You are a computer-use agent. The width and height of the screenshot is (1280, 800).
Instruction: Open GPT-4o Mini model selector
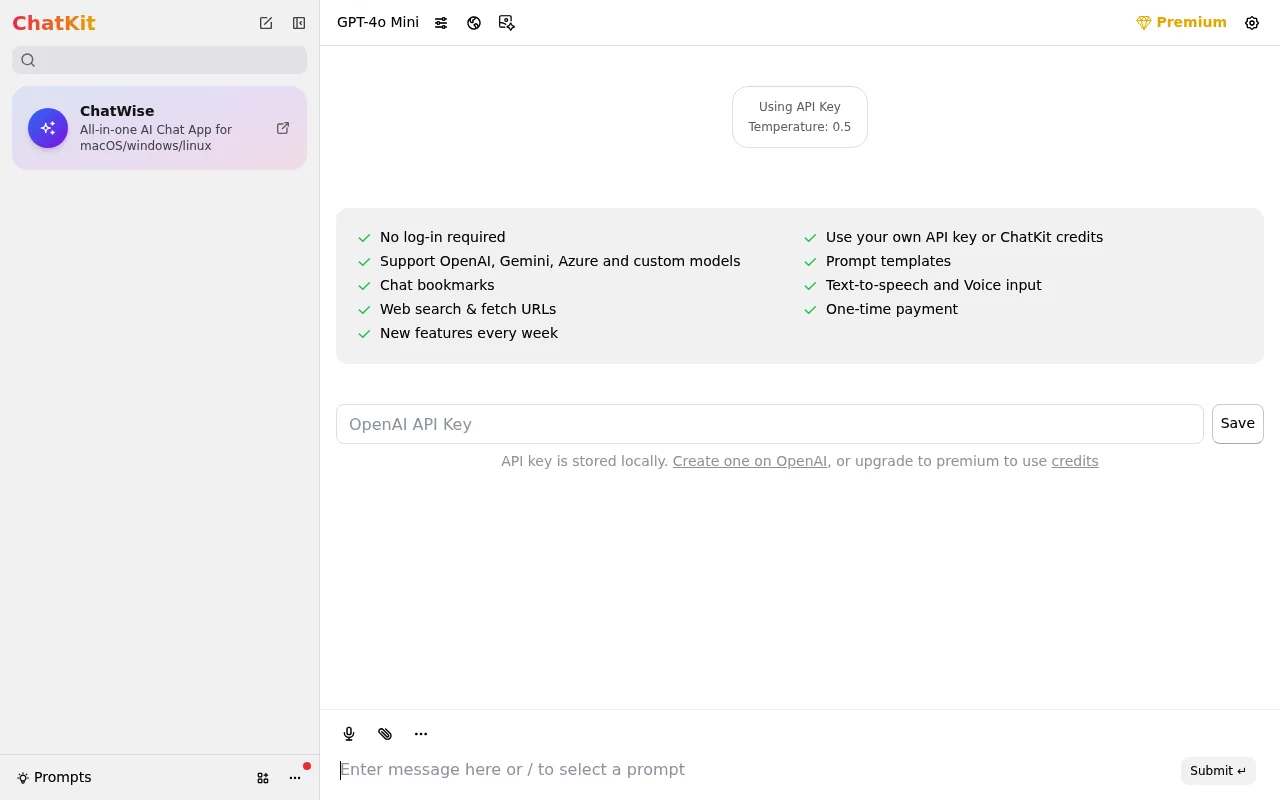click(x=378, y=22)
